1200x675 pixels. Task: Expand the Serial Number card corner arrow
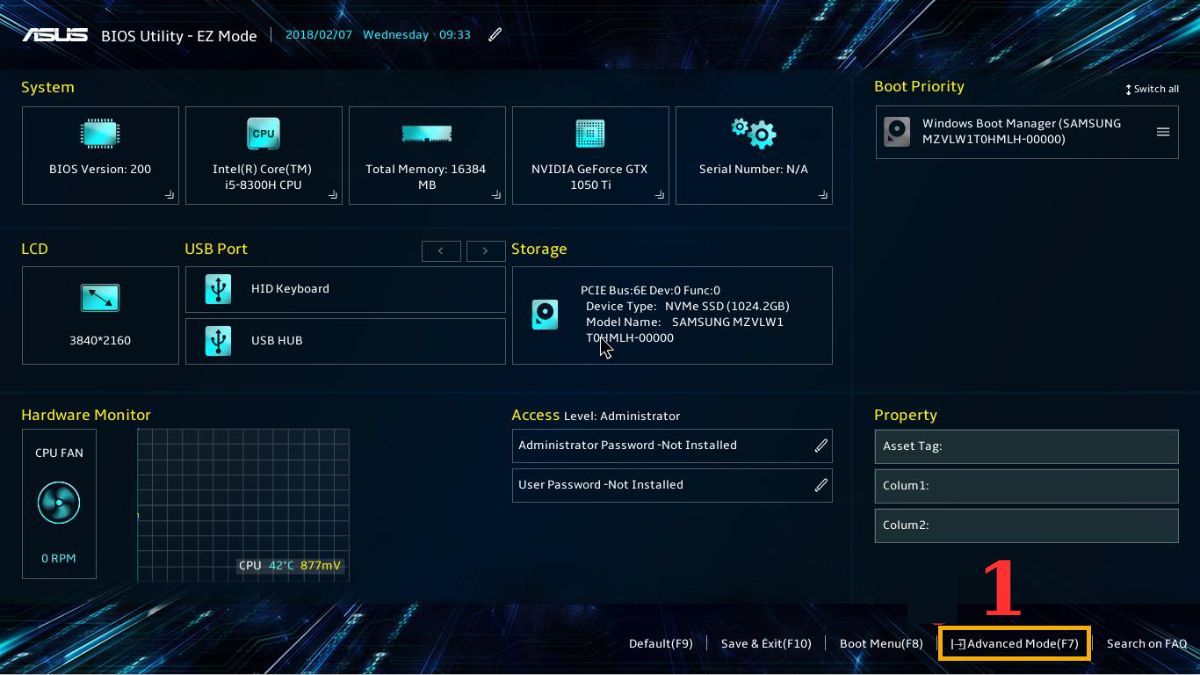tap(823, 196)
